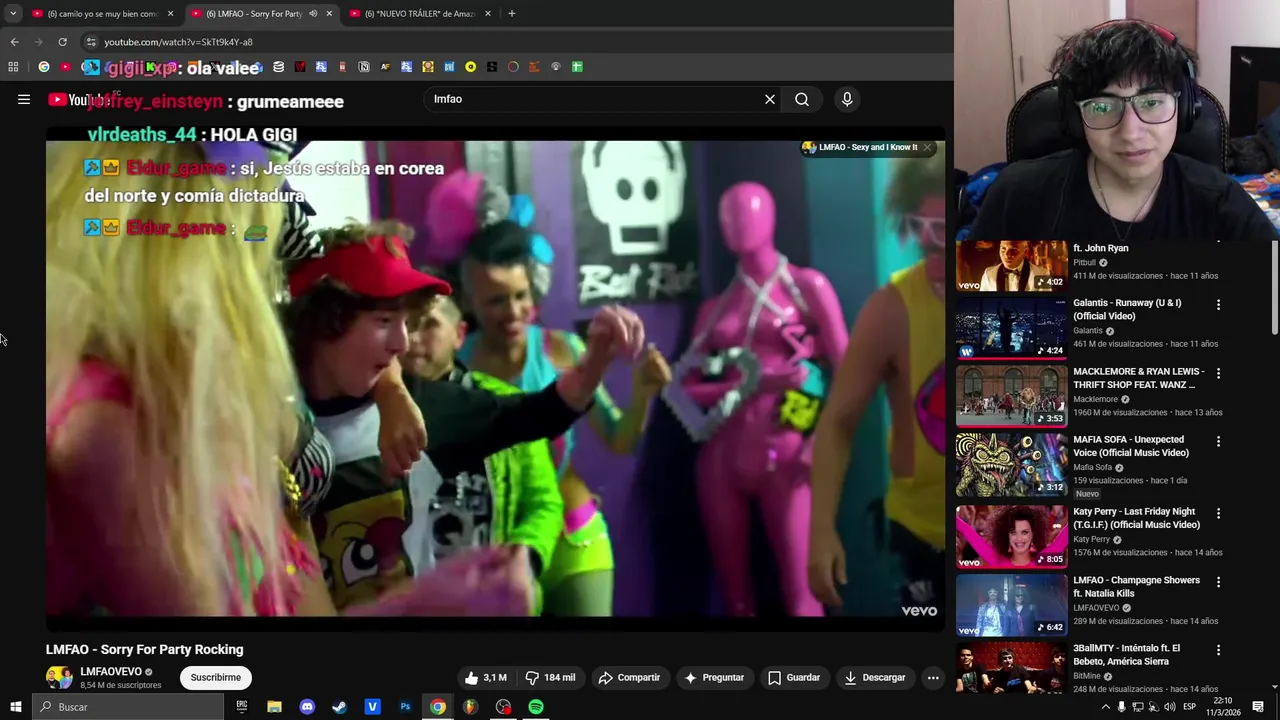Click the Guardar button
The height and width of the screenshot is (720, 1280).
coord(794,677)
